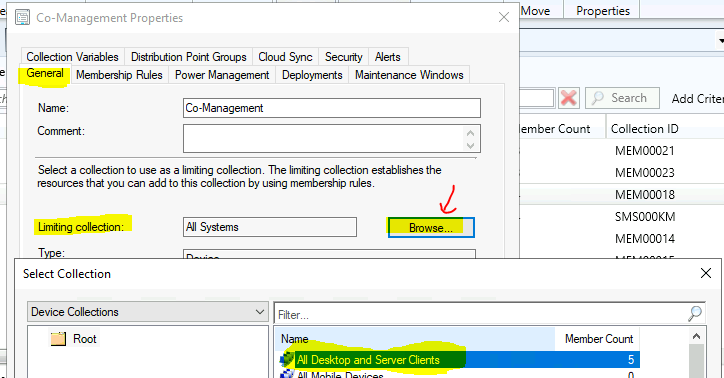Image resolution: width=724 pixels, height=378 pixels.
Task: Click the Filter magnifier icon
Action: (x=695, y=314)
